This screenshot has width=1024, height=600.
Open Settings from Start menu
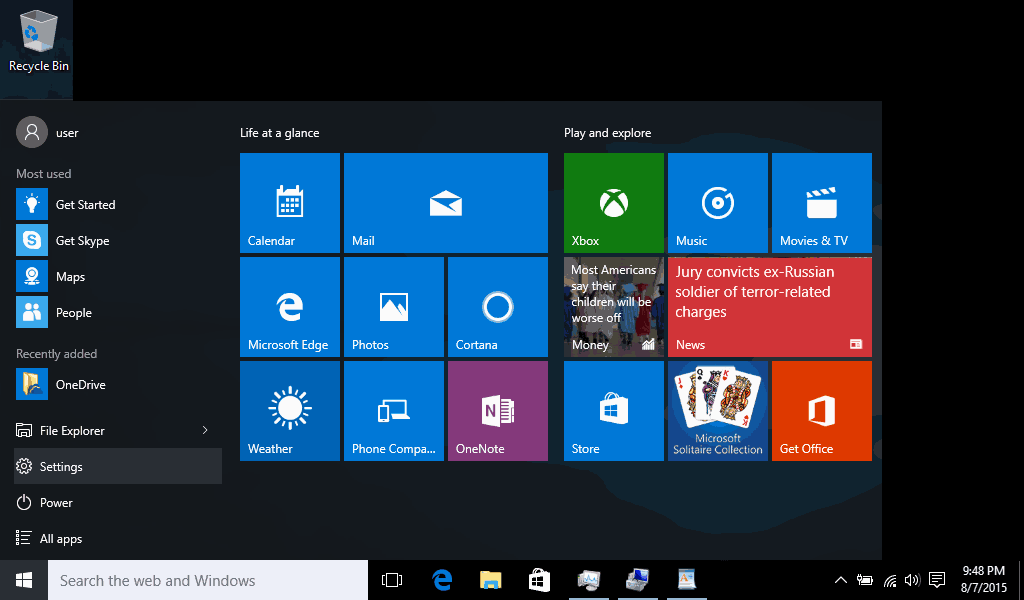118,466
